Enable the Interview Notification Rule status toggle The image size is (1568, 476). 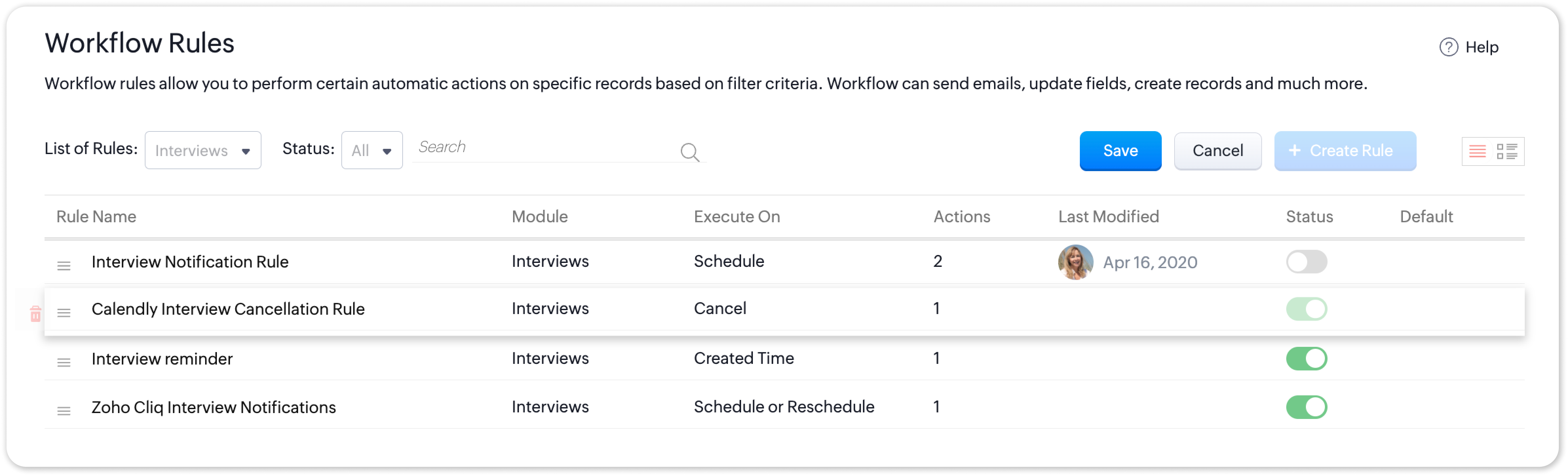(1306, 262)
